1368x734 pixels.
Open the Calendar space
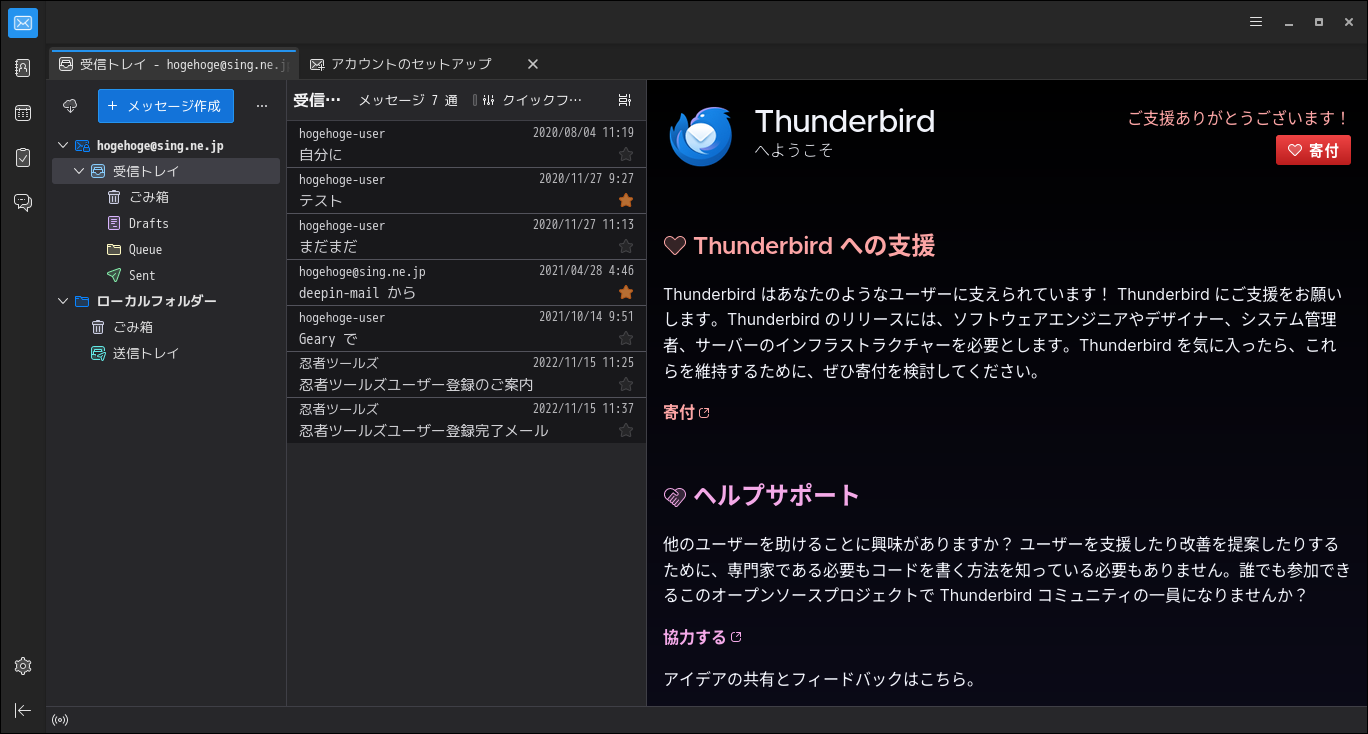point(23,113)
